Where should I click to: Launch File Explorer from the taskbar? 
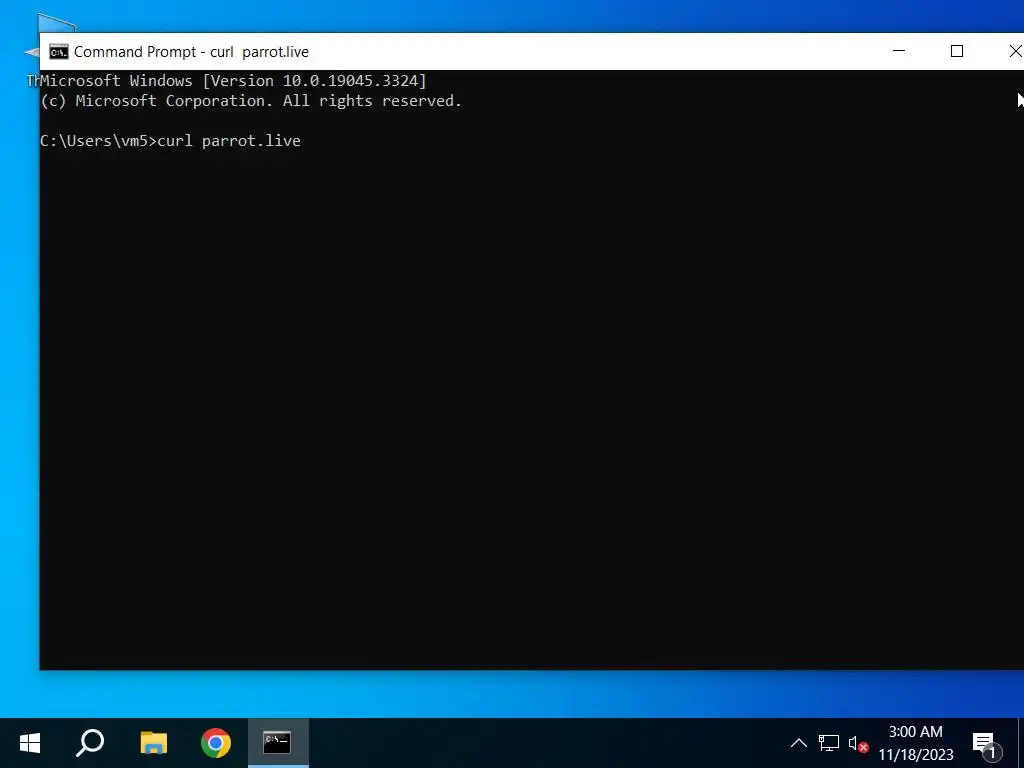pos(154,743)
